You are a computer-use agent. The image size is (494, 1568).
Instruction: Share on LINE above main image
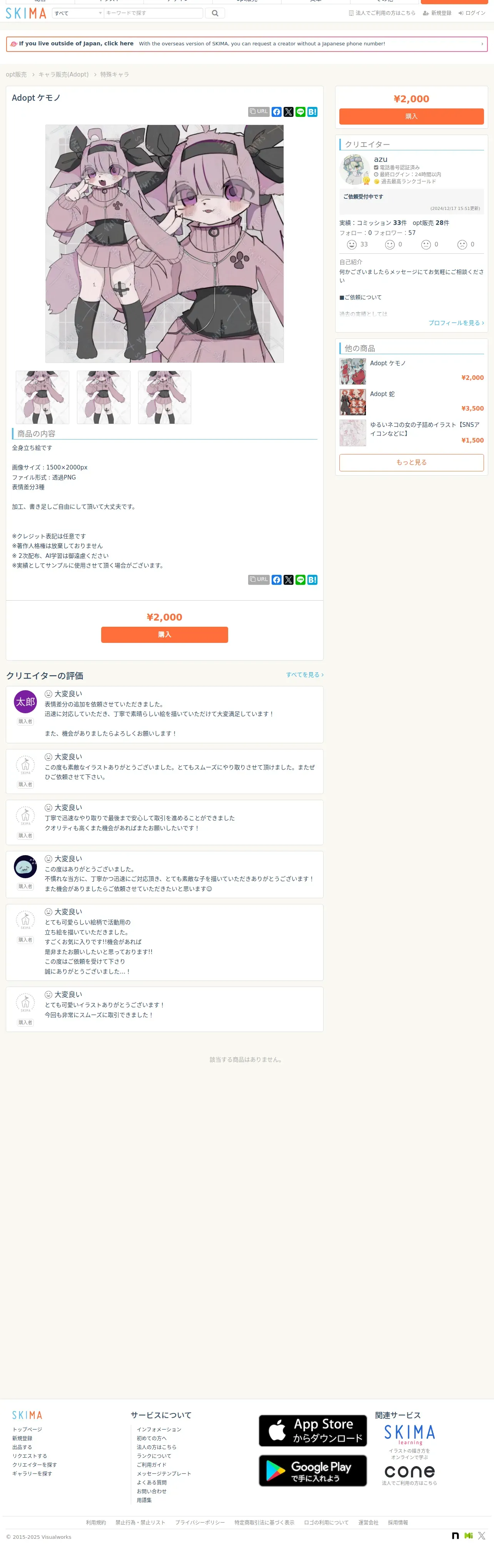tap(300, 112)
